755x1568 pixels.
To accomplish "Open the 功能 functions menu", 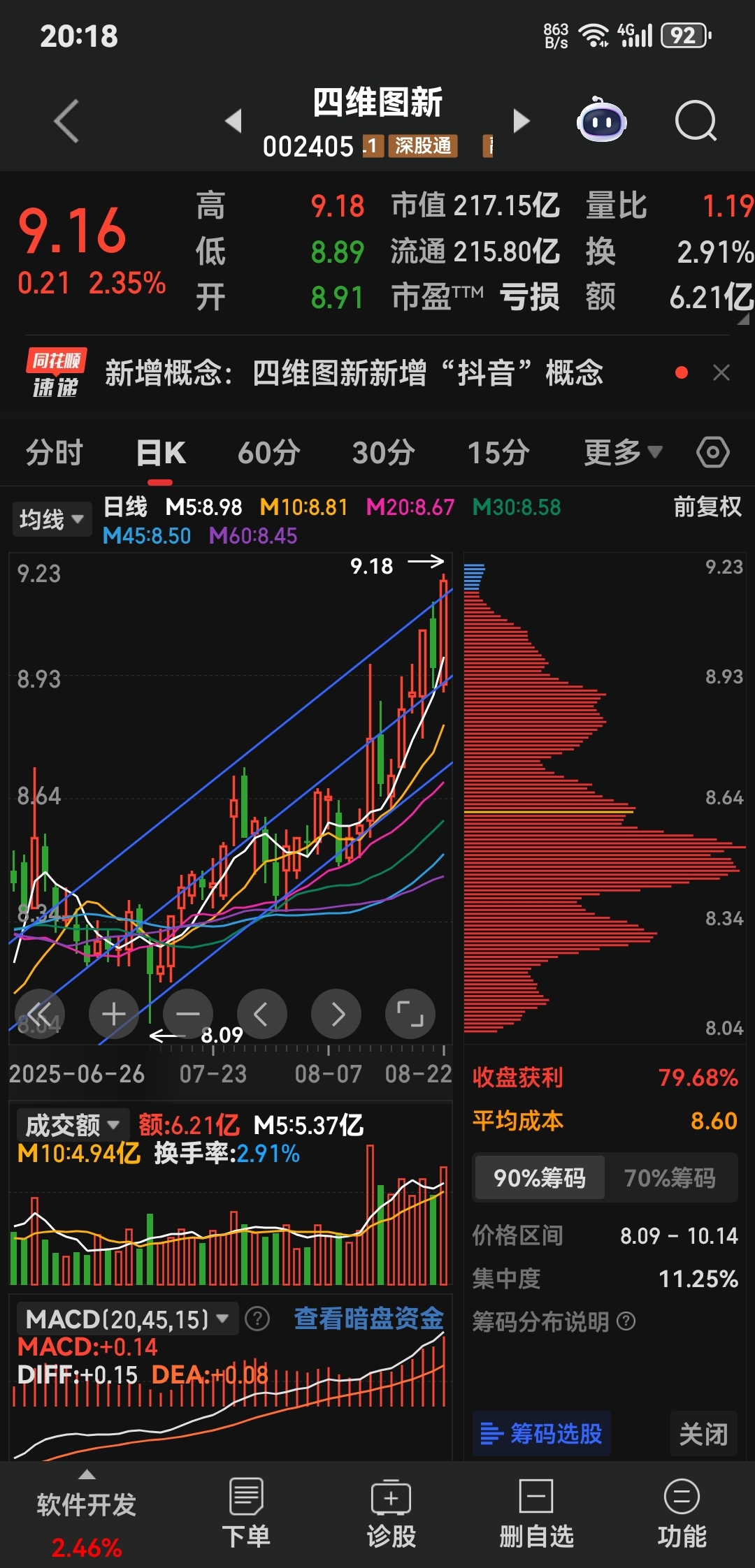I will click(x=682, y=1513).
